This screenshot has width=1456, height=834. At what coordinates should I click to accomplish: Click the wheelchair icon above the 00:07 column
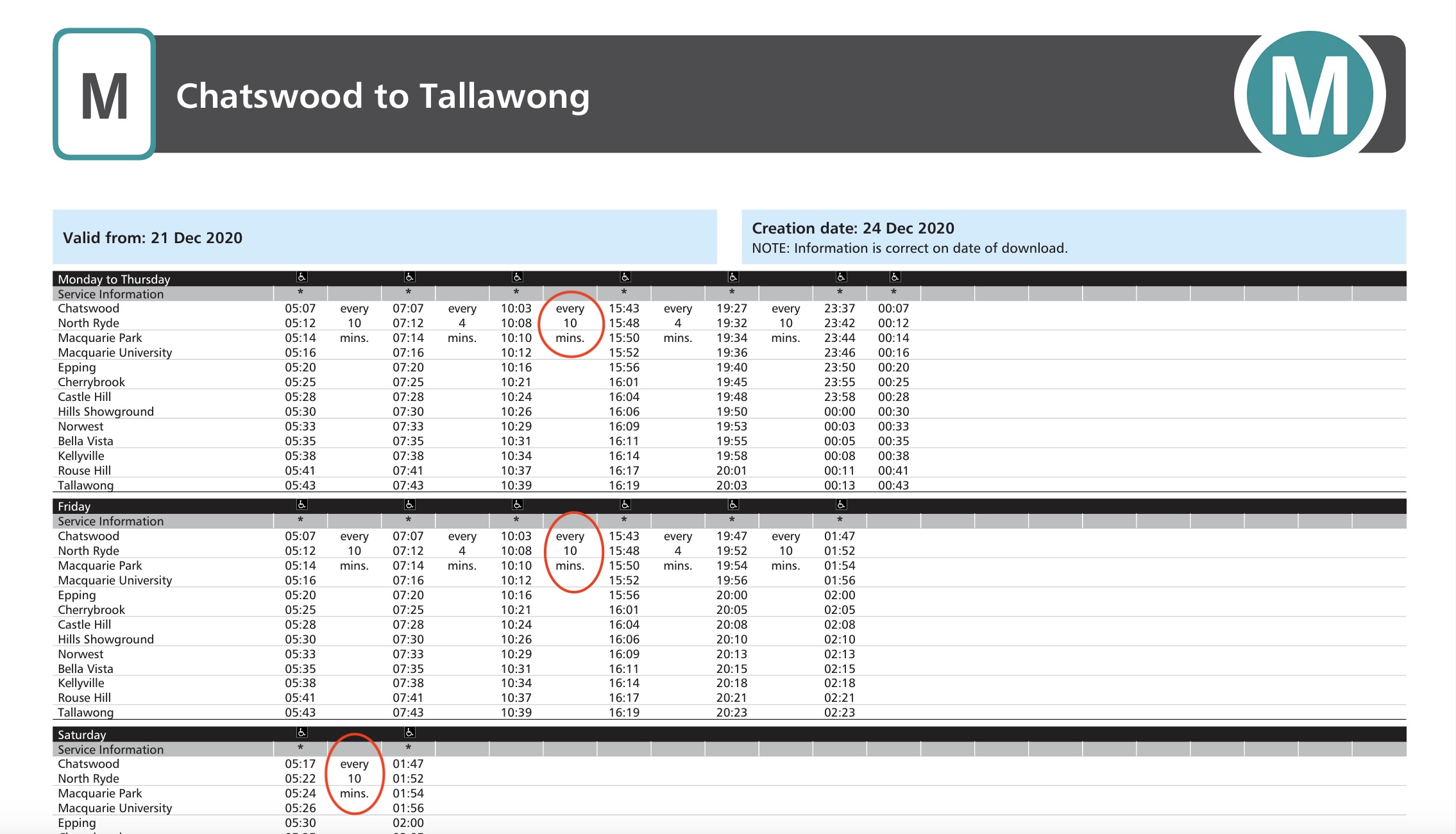(x=895, y=277)
